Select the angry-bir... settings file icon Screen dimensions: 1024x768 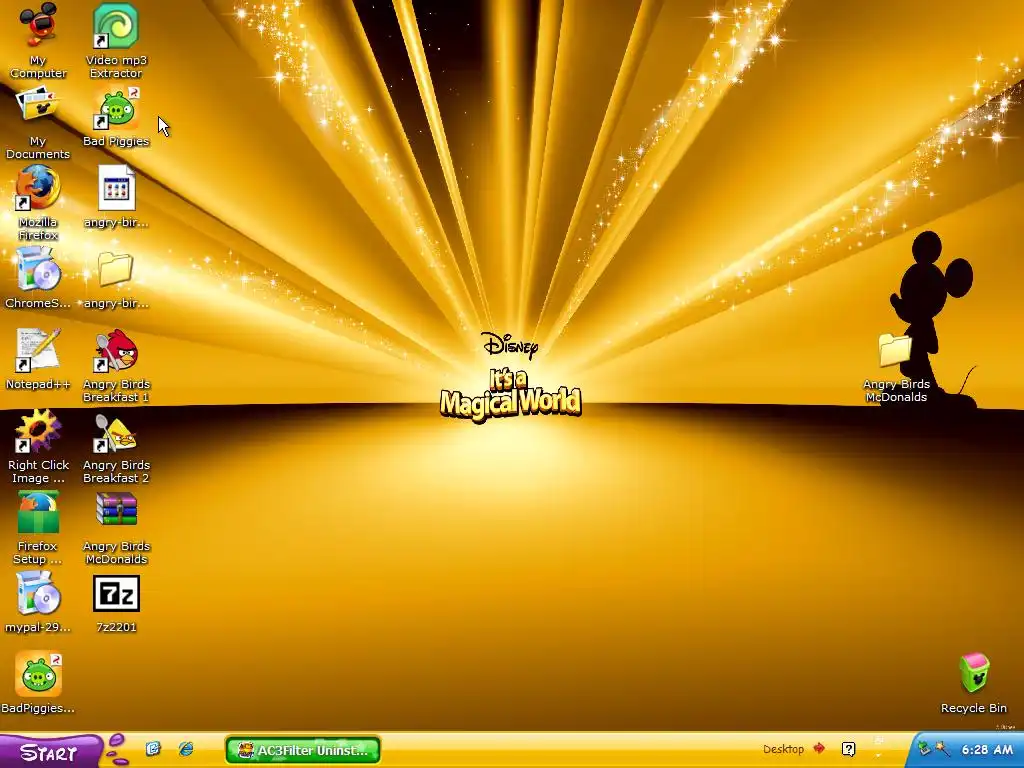point(116,188)
